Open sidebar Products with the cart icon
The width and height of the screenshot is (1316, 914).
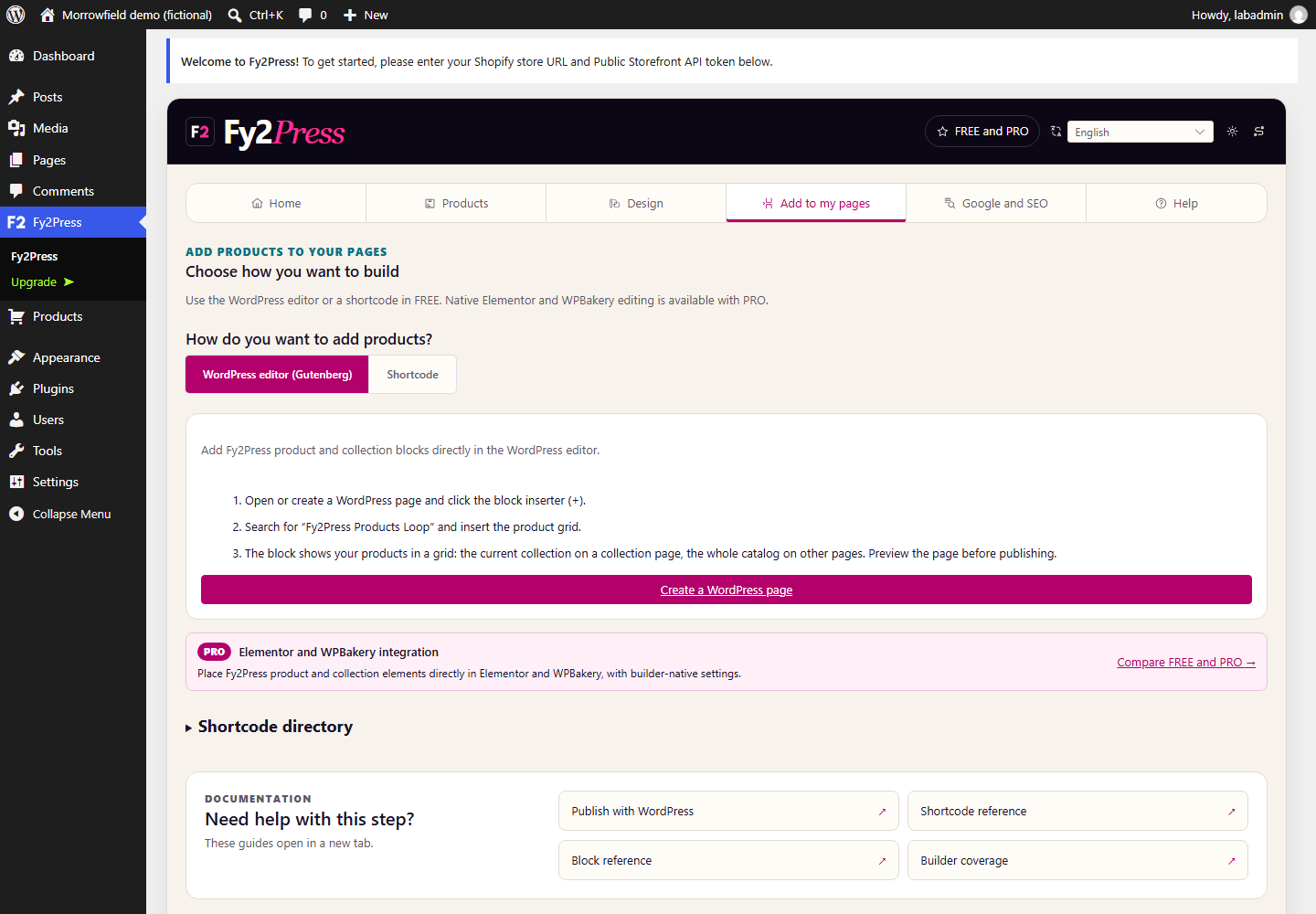tap(73, 316)
